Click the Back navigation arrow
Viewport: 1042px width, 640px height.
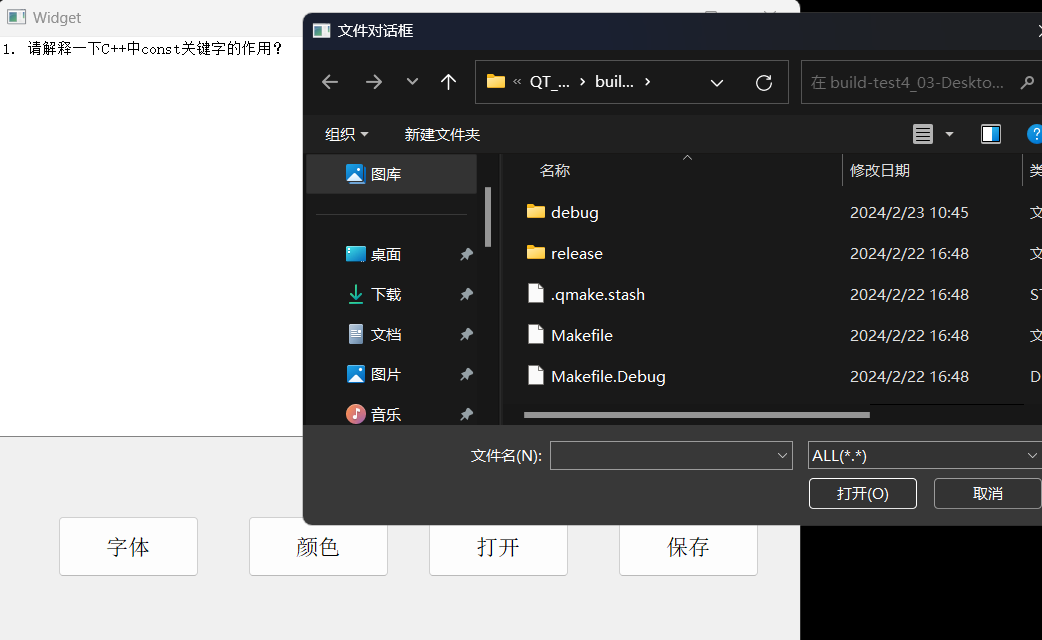coord(330,82)
